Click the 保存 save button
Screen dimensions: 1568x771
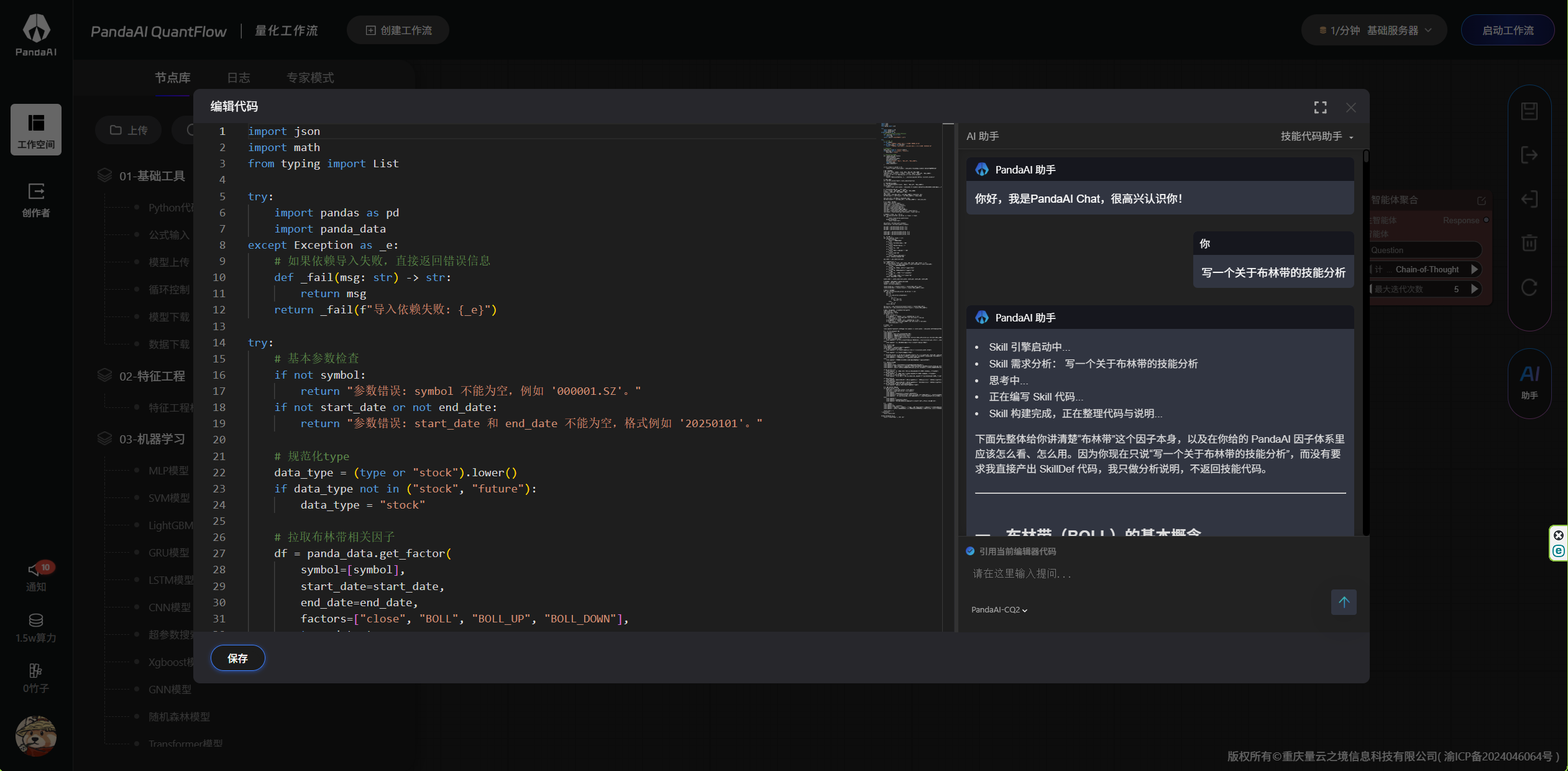click(x=237, y=658)
